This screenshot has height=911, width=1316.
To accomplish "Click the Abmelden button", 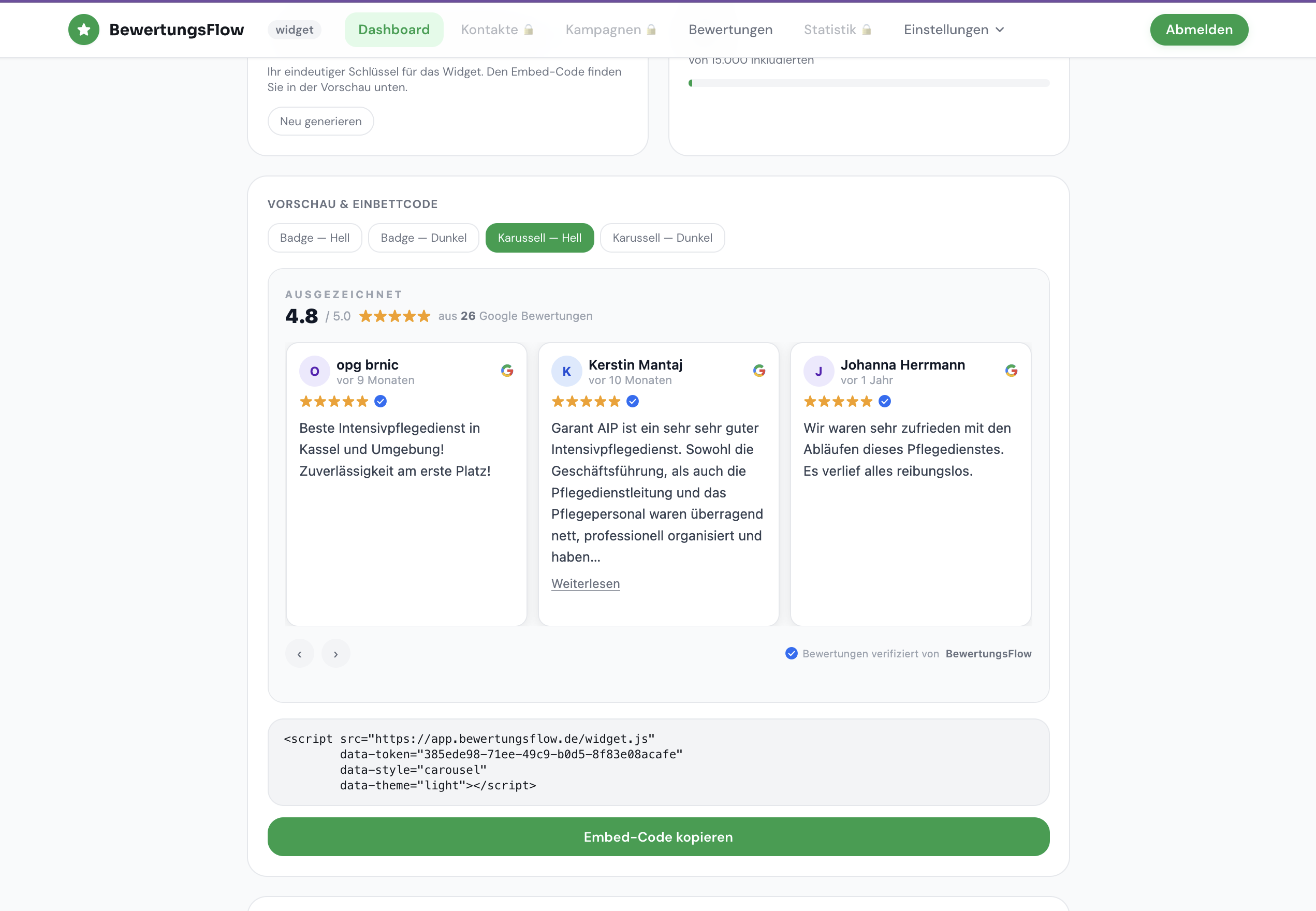I will coord(1199,30).
